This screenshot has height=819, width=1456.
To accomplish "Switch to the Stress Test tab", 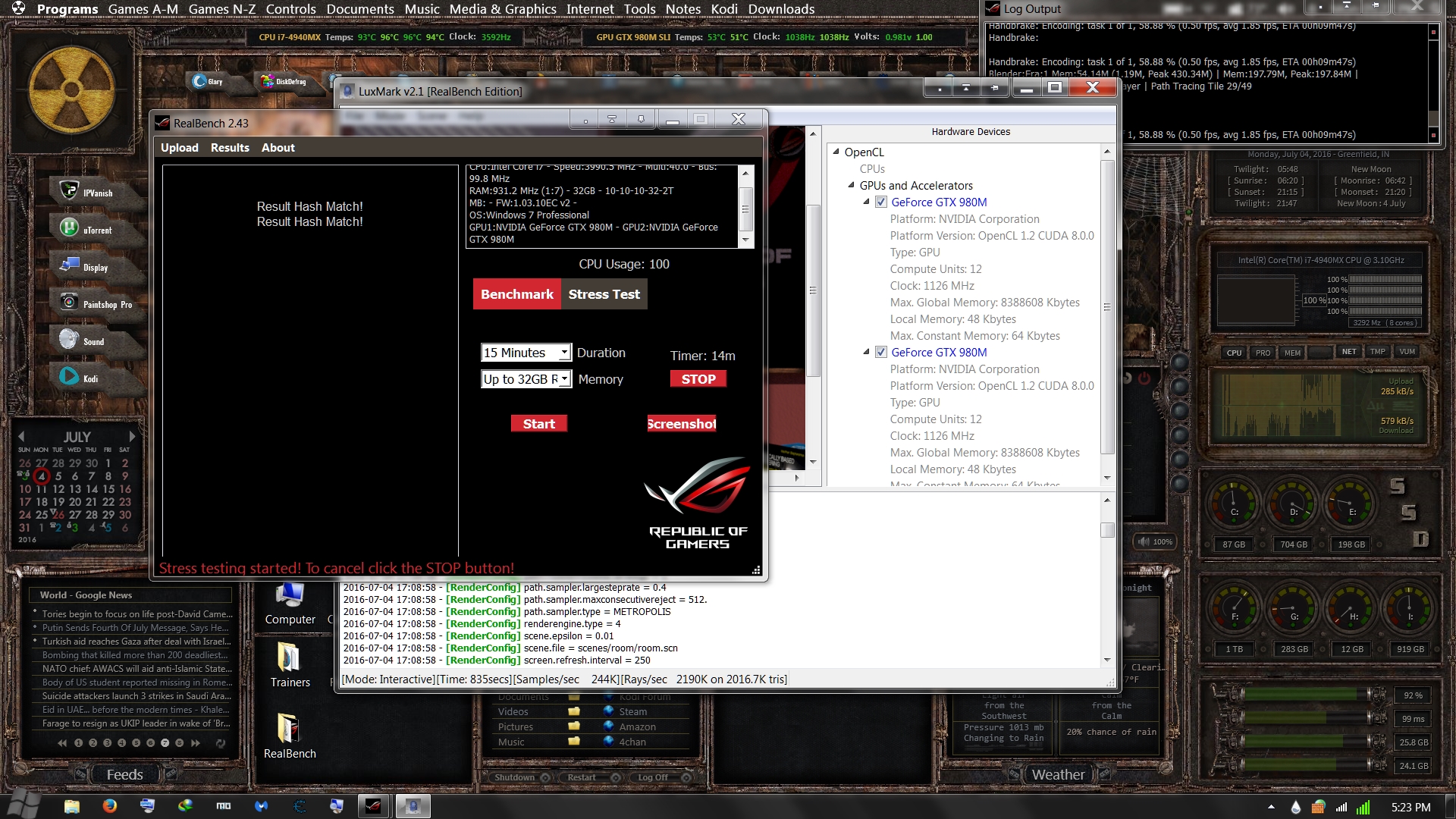I will pyautogui.click(x=604, y=294).
